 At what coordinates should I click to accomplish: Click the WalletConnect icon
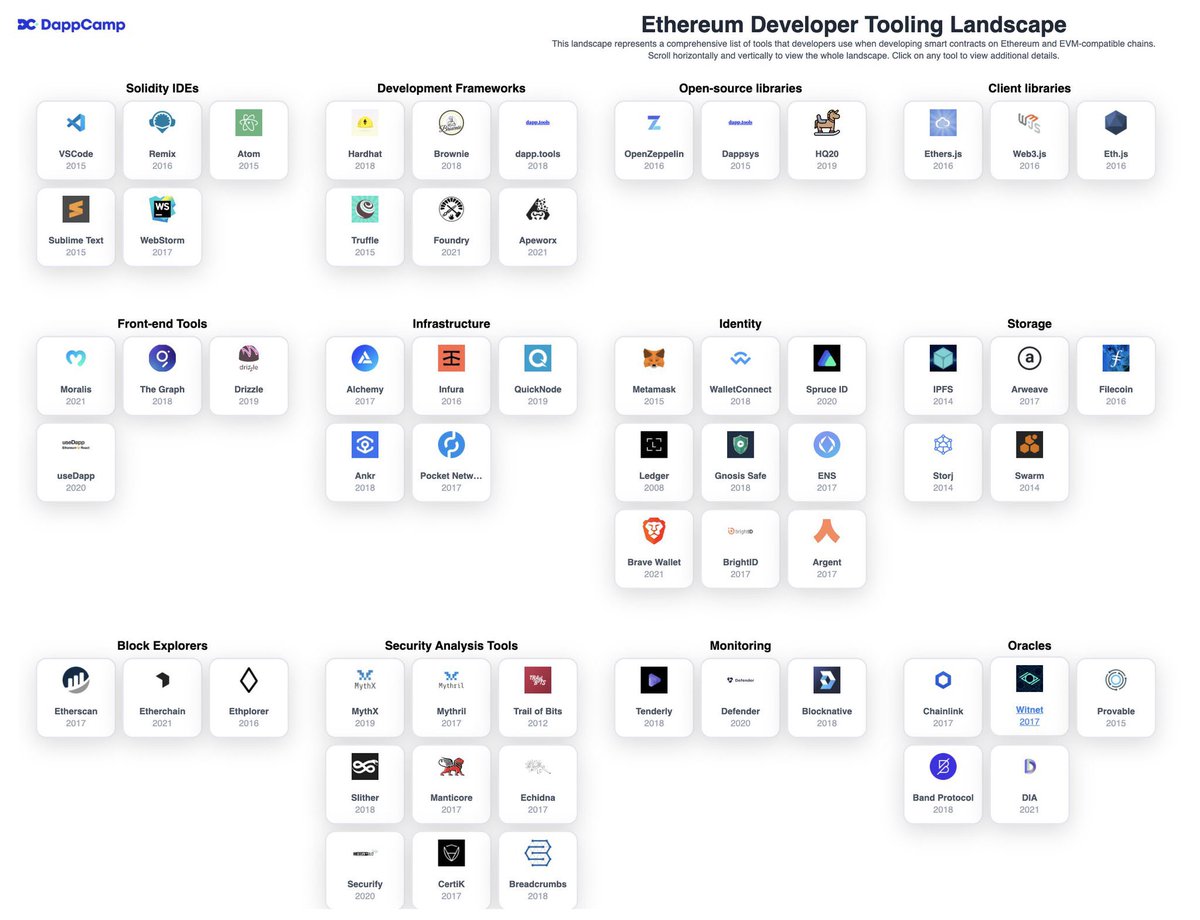pyautogui.click(x=741, y=358)
